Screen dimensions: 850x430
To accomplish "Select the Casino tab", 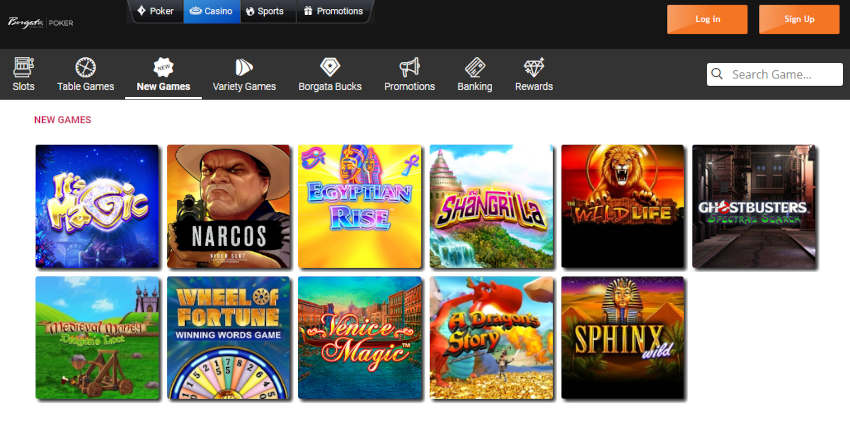I will click(211, 11).
